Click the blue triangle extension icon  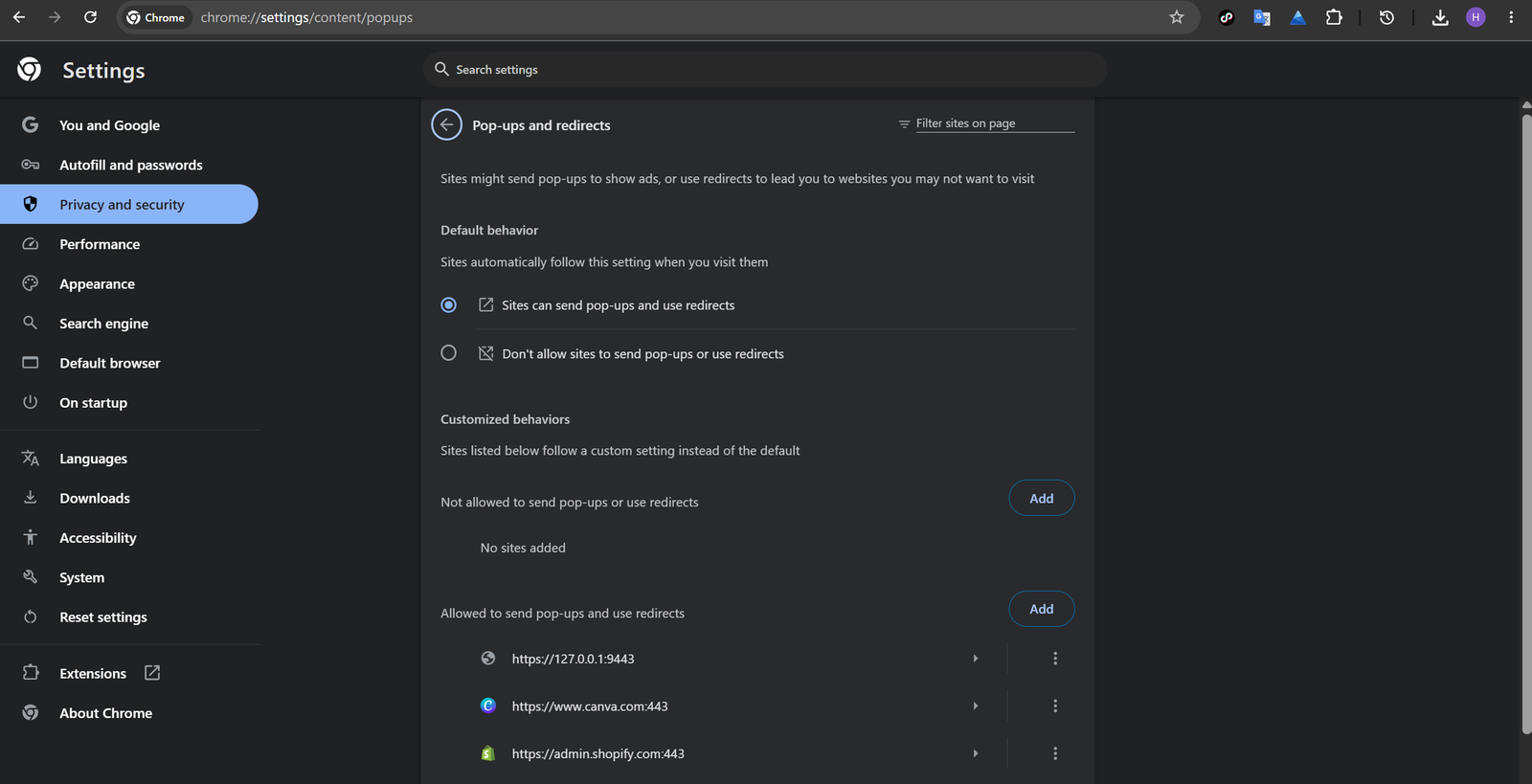pos(1297,17)
